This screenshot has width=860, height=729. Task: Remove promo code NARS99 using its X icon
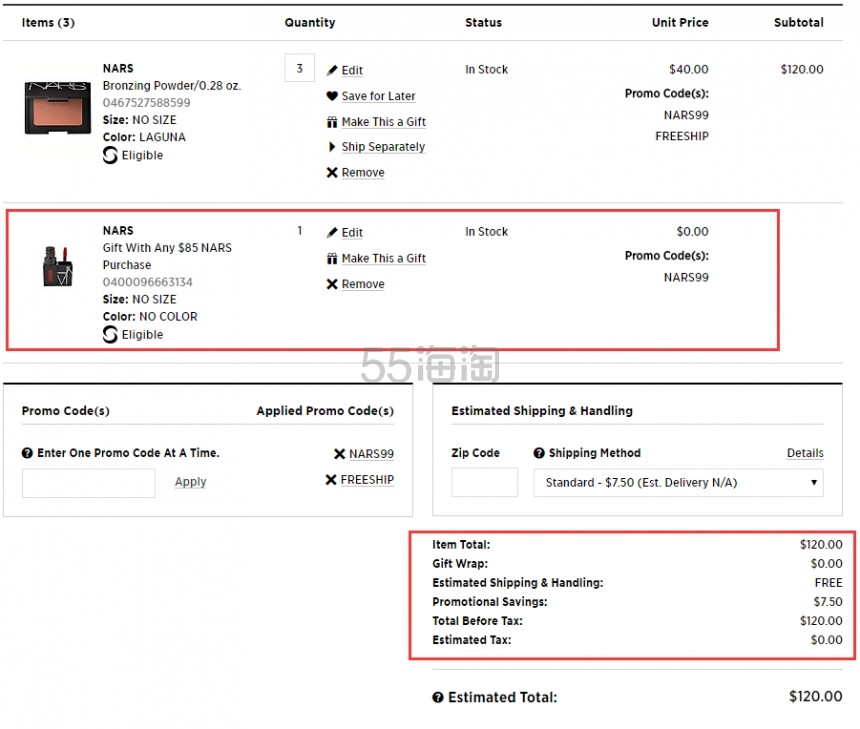click(x=340, y=454)
